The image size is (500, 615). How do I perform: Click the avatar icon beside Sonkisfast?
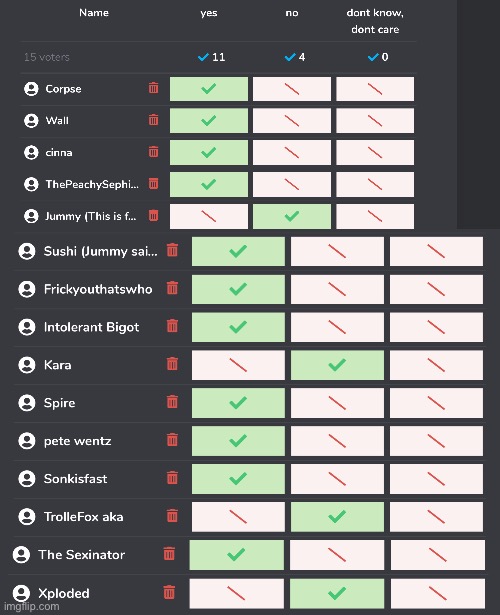point(27,479)
